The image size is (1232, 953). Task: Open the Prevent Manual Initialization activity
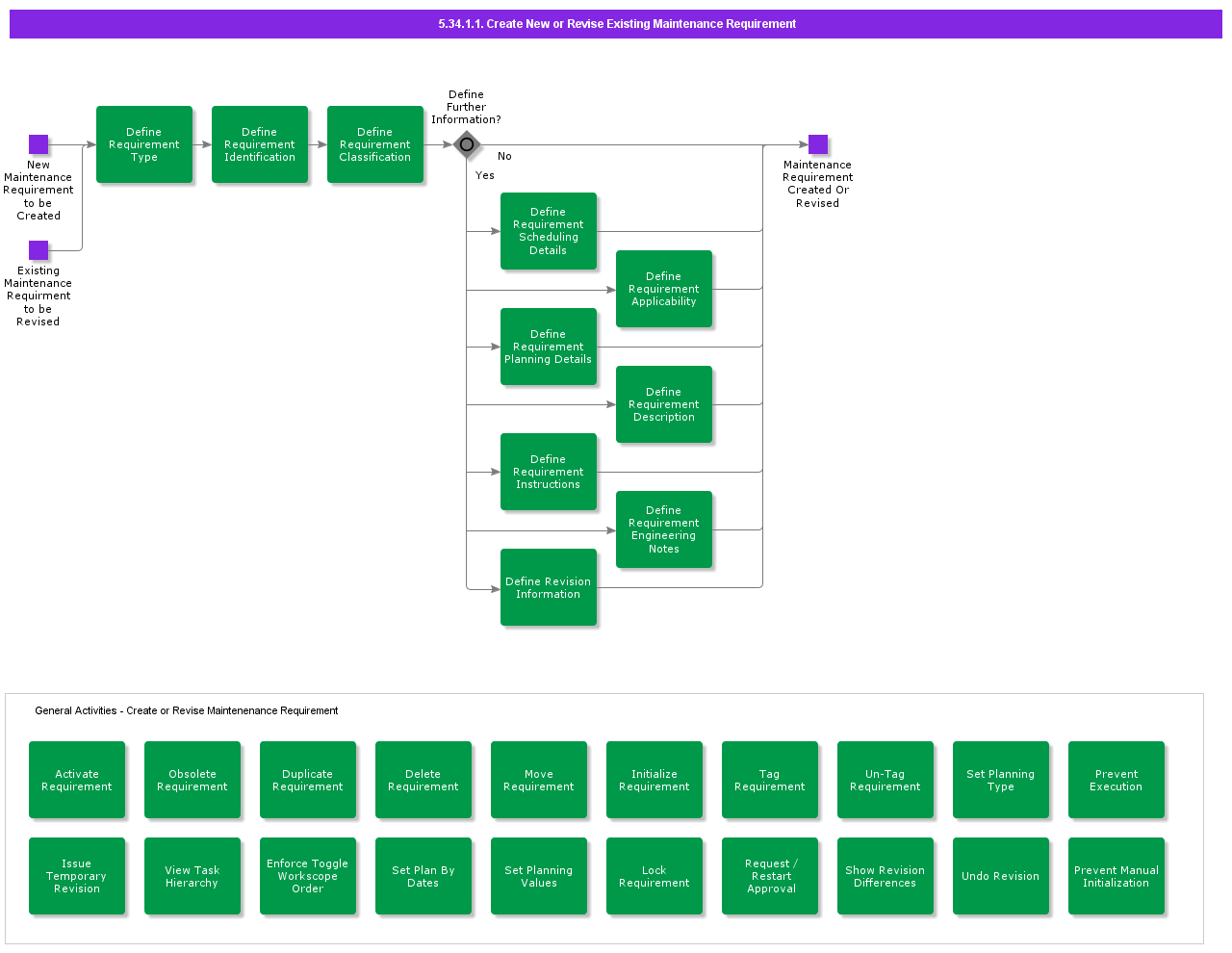(x=1116, y=876)
